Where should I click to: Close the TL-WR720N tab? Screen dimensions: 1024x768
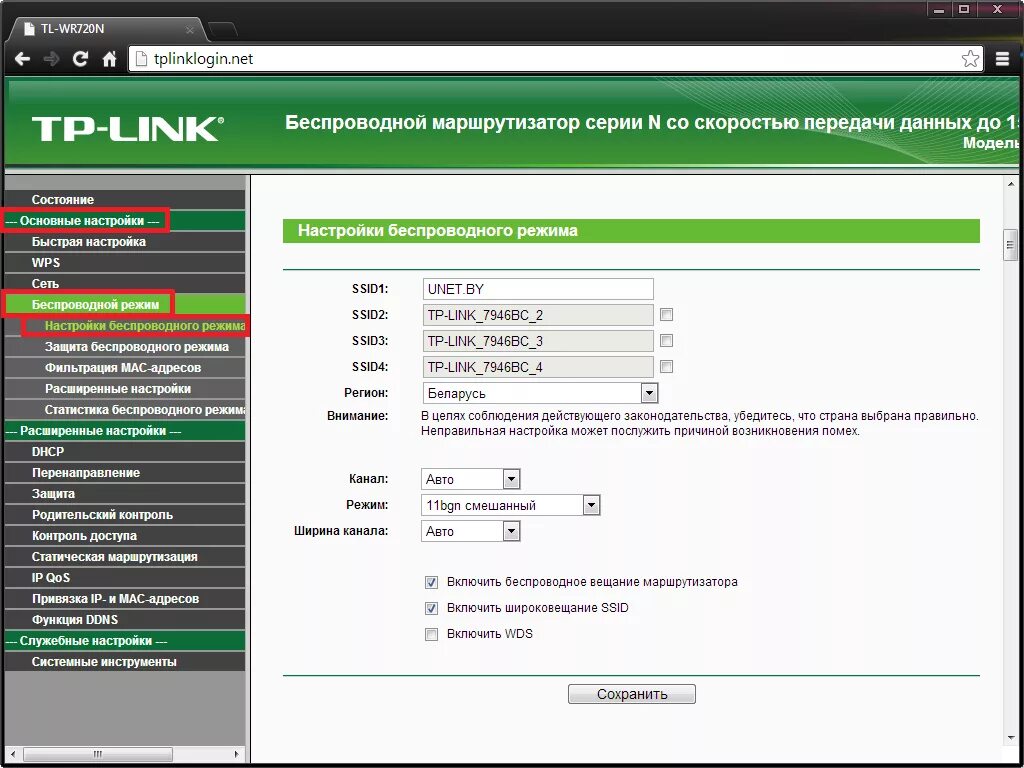coord(189,29)
